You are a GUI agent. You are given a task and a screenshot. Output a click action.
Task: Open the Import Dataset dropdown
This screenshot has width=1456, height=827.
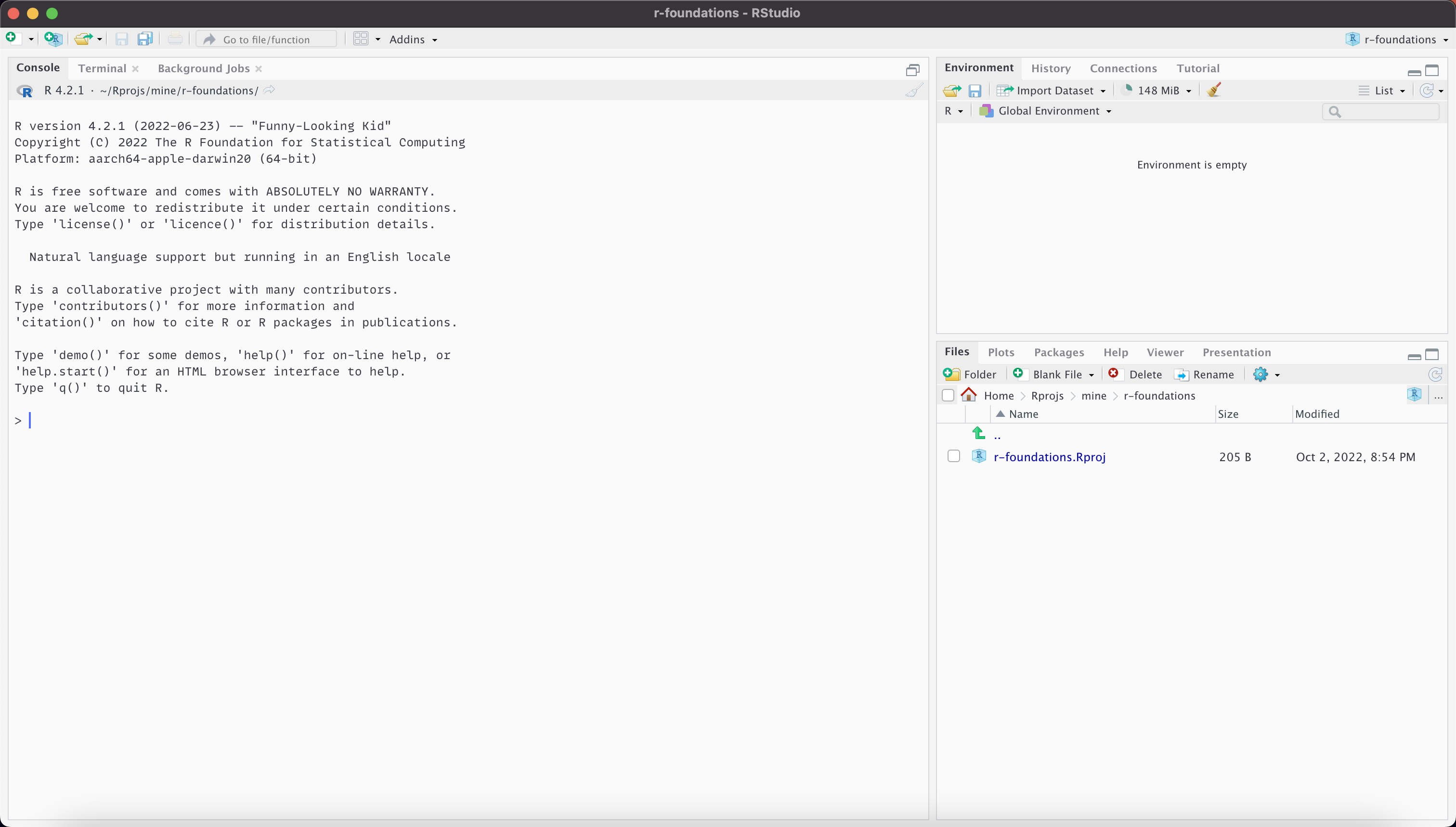coord(1052,90)
